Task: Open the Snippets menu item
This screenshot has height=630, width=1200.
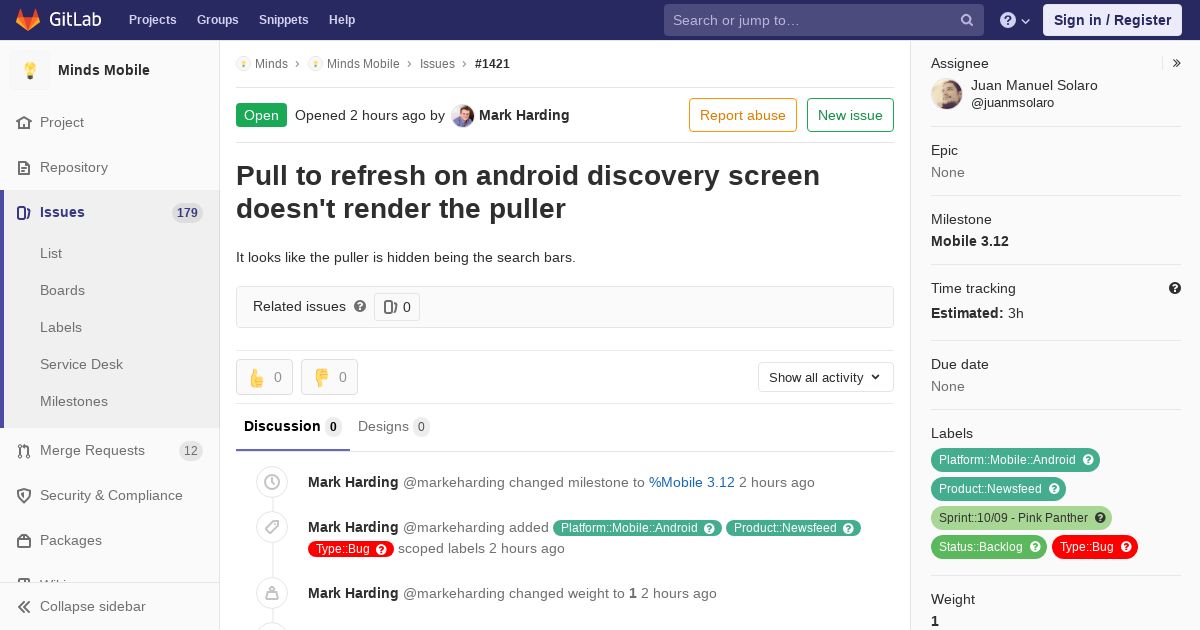Action: tap(283, 20)
